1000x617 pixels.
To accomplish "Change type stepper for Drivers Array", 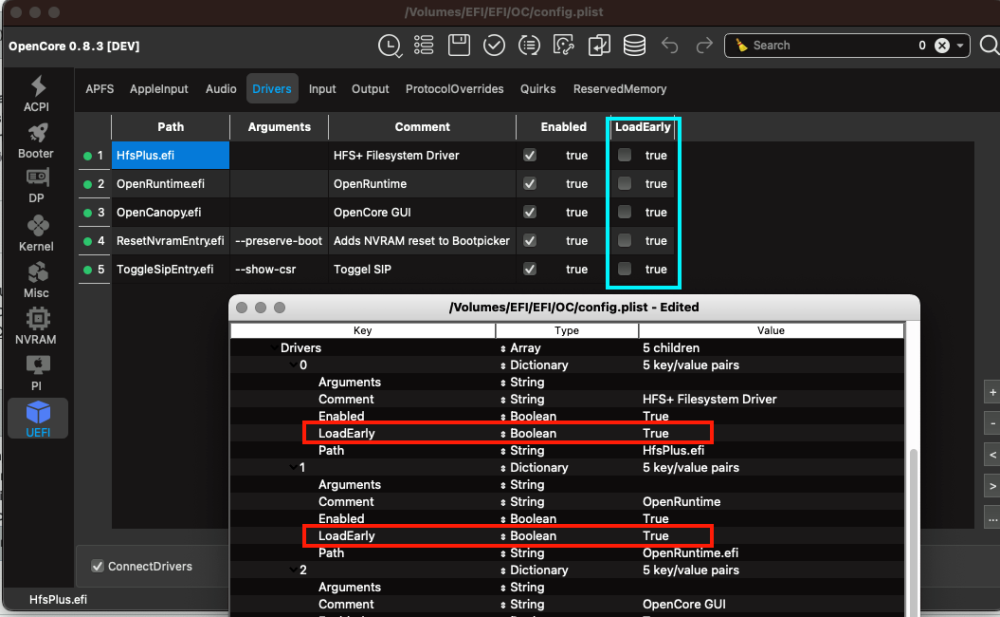I will coord(503,348).
